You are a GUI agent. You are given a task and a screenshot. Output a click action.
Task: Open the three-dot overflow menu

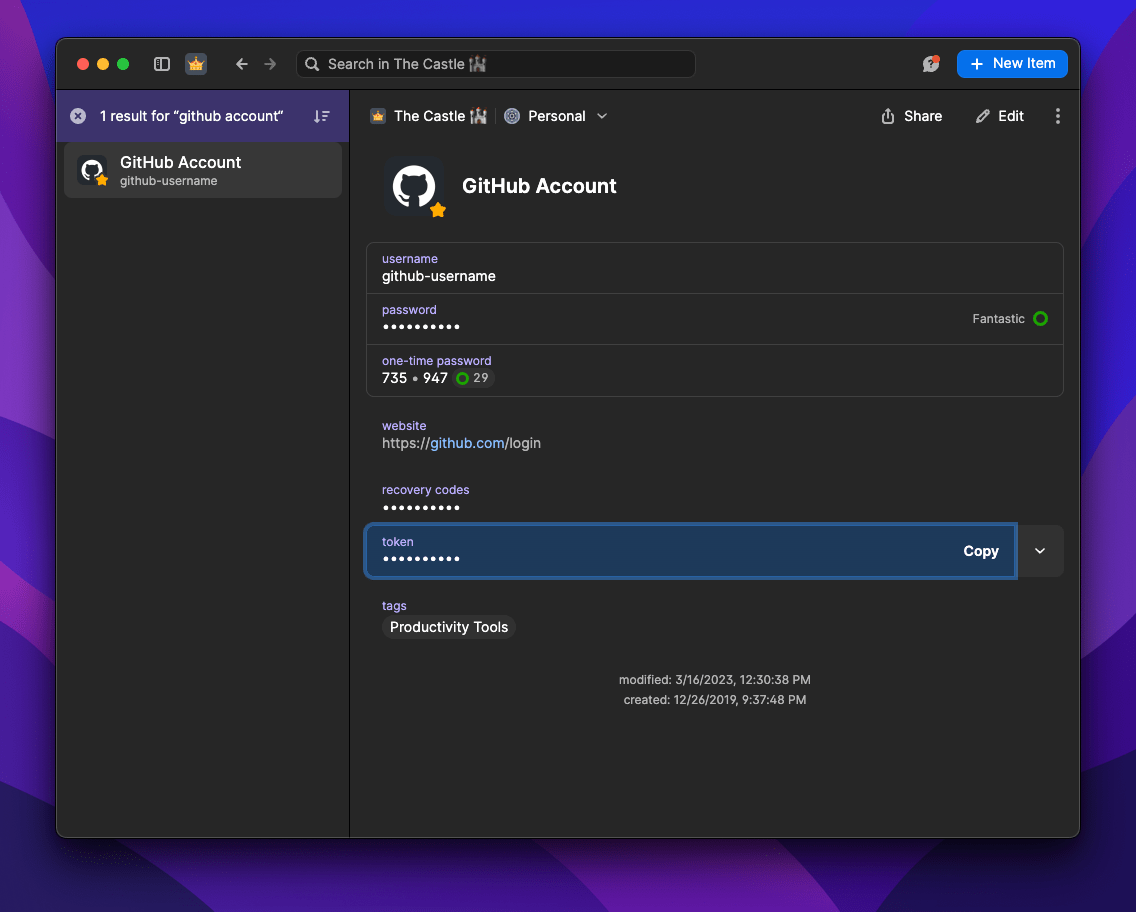pos(1057,115)
